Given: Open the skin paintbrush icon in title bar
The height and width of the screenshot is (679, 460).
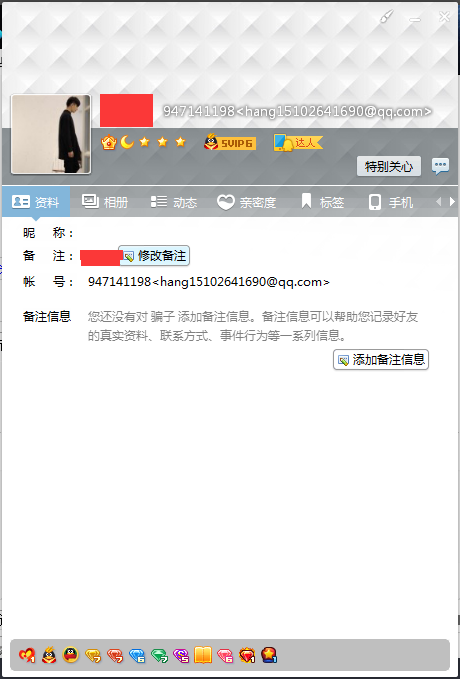Looking at the screenshot, I should [x=386, y=17].
